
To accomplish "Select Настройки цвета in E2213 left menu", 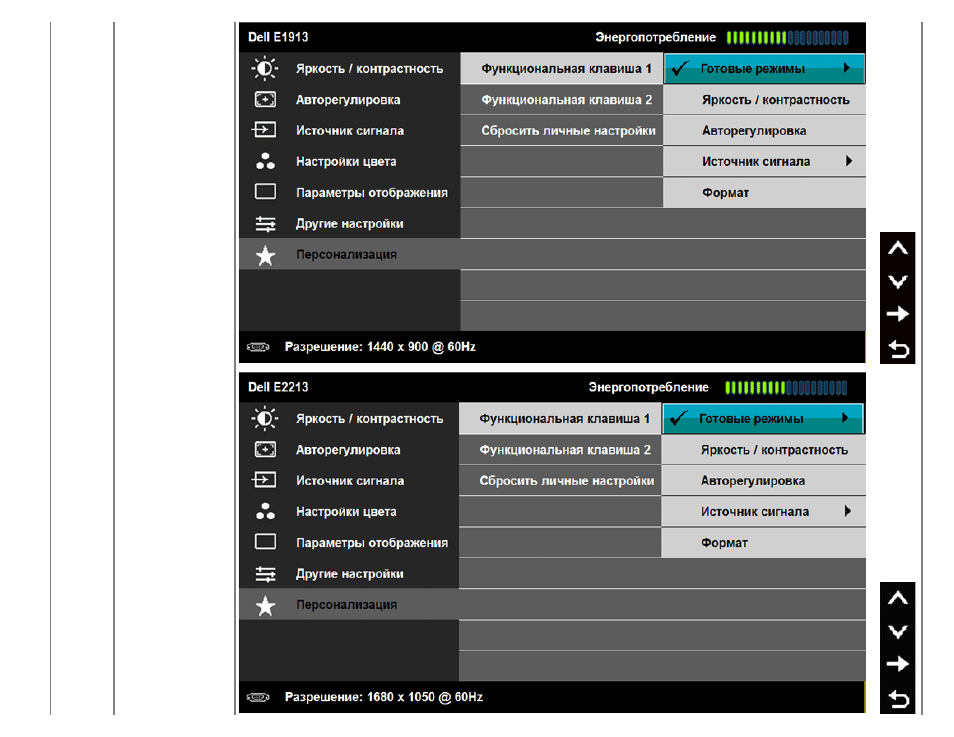I will point(349,511).
